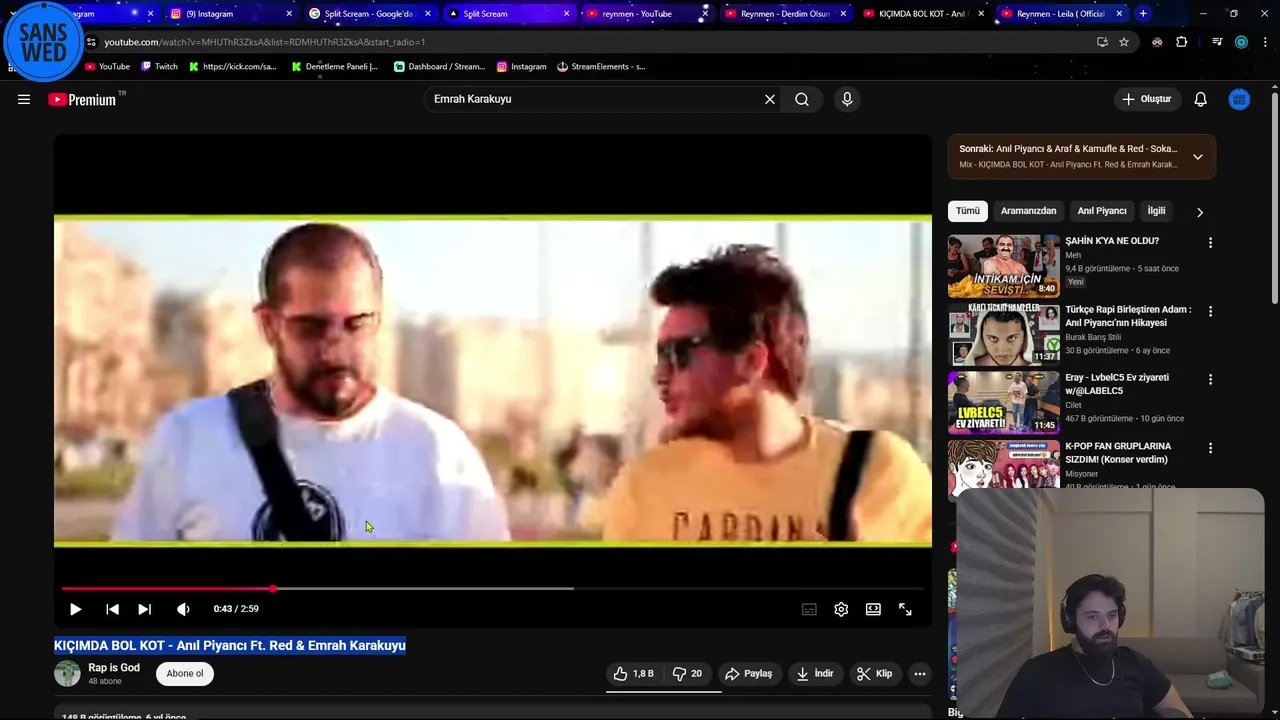
Task: Switch to the (9) Instagram tab
Action: tap(231, 14)
